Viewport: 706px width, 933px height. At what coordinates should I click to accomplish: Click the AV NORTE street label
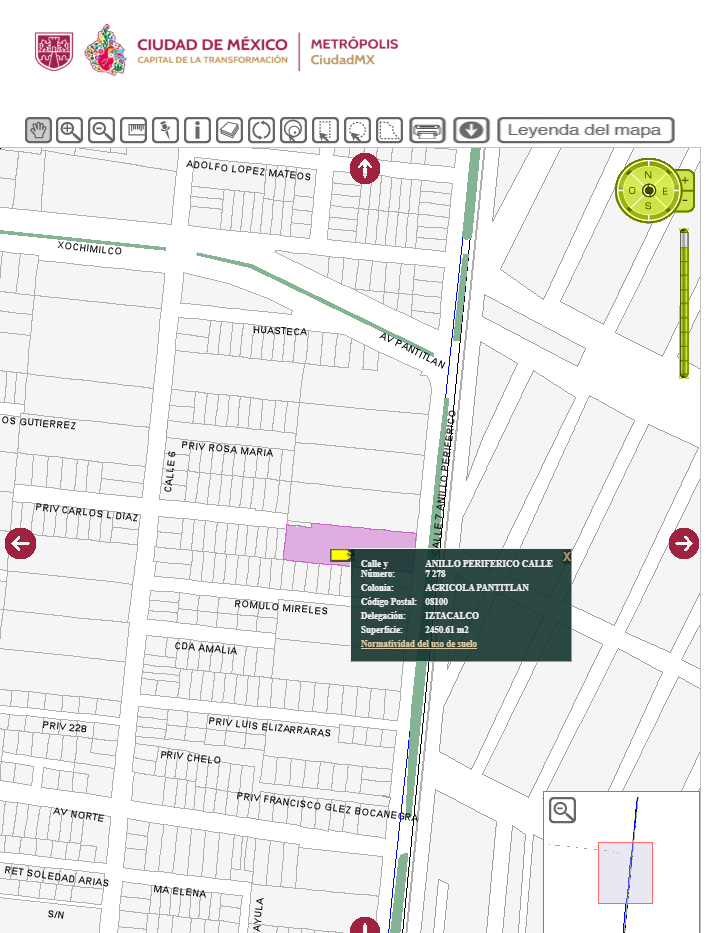79,815
